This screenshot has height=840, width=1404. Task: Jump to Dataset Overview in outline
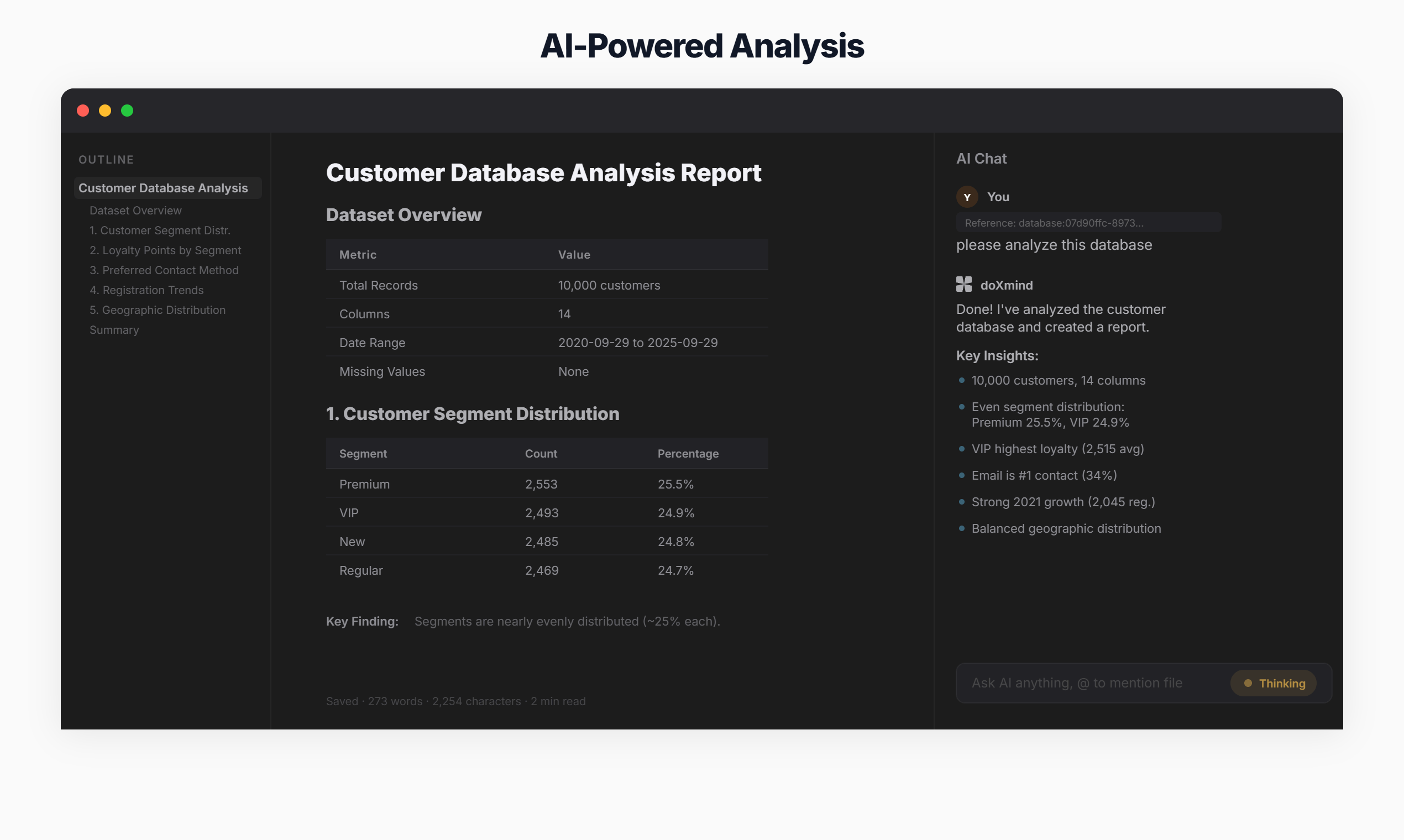point(135,211)
